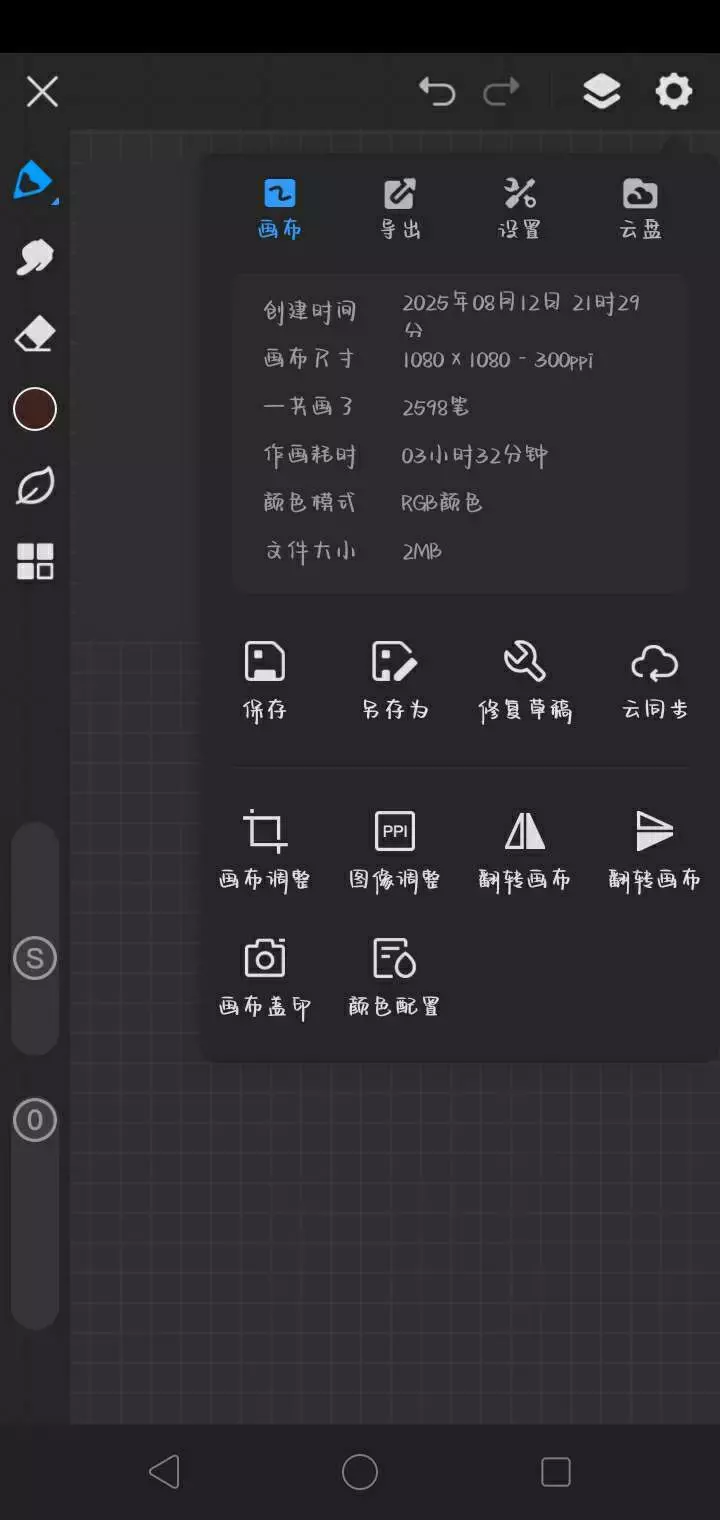720x1520 pixels.
Task: Open the layers panel
Action: (601, 92)
